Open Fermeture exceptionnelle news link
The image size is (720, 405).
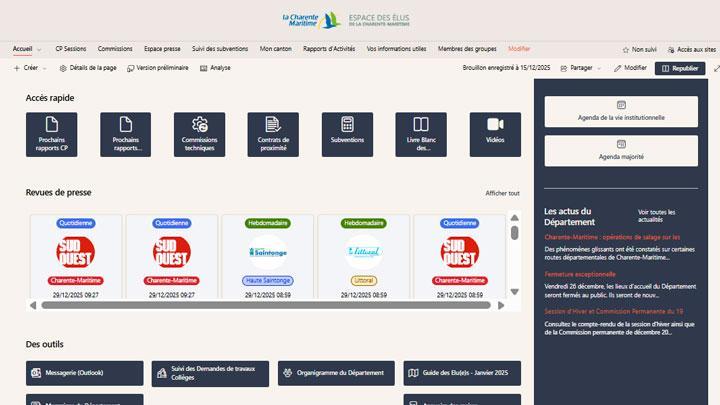click(x=580, y=274)
